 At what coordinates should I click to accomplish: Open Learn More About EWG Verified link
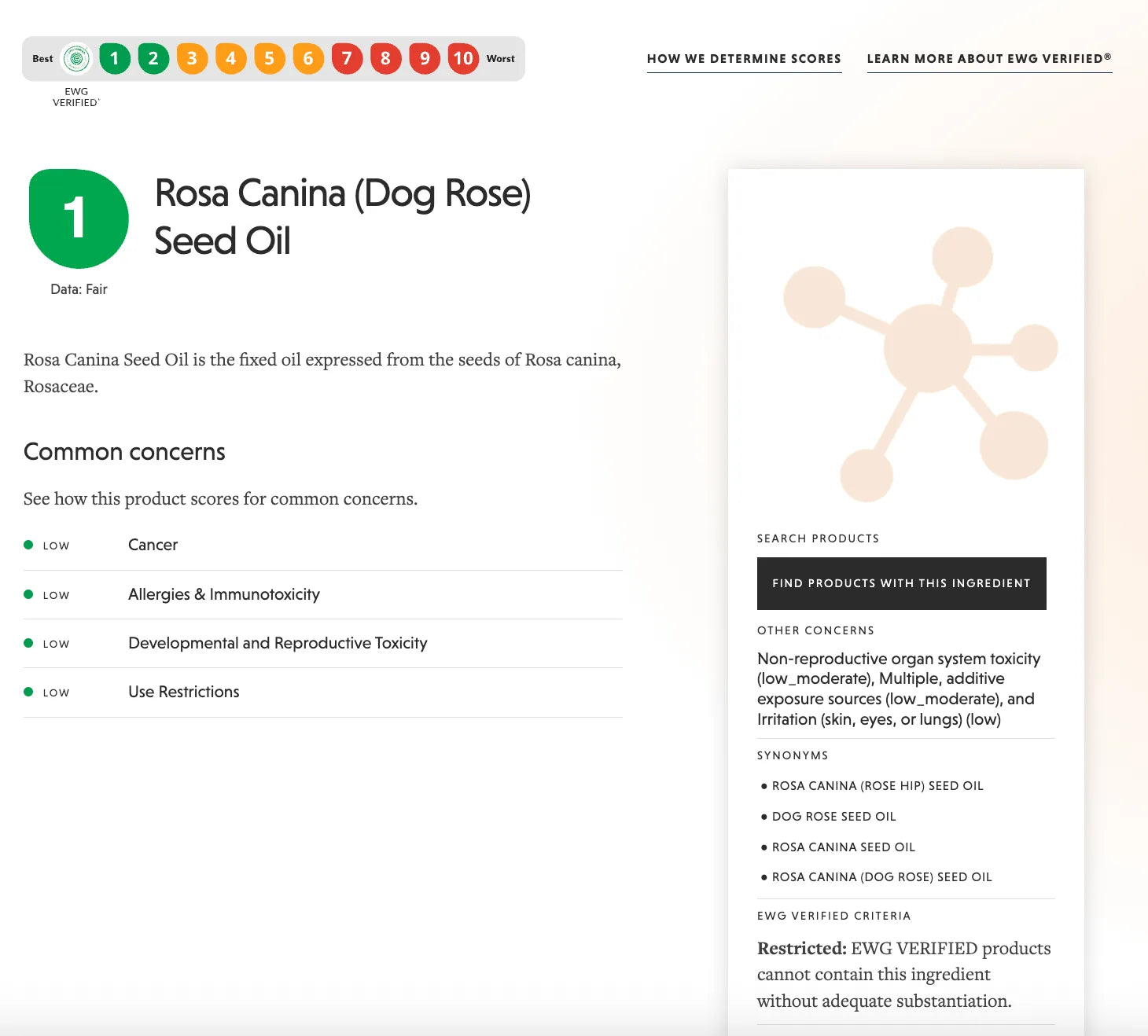989,59
